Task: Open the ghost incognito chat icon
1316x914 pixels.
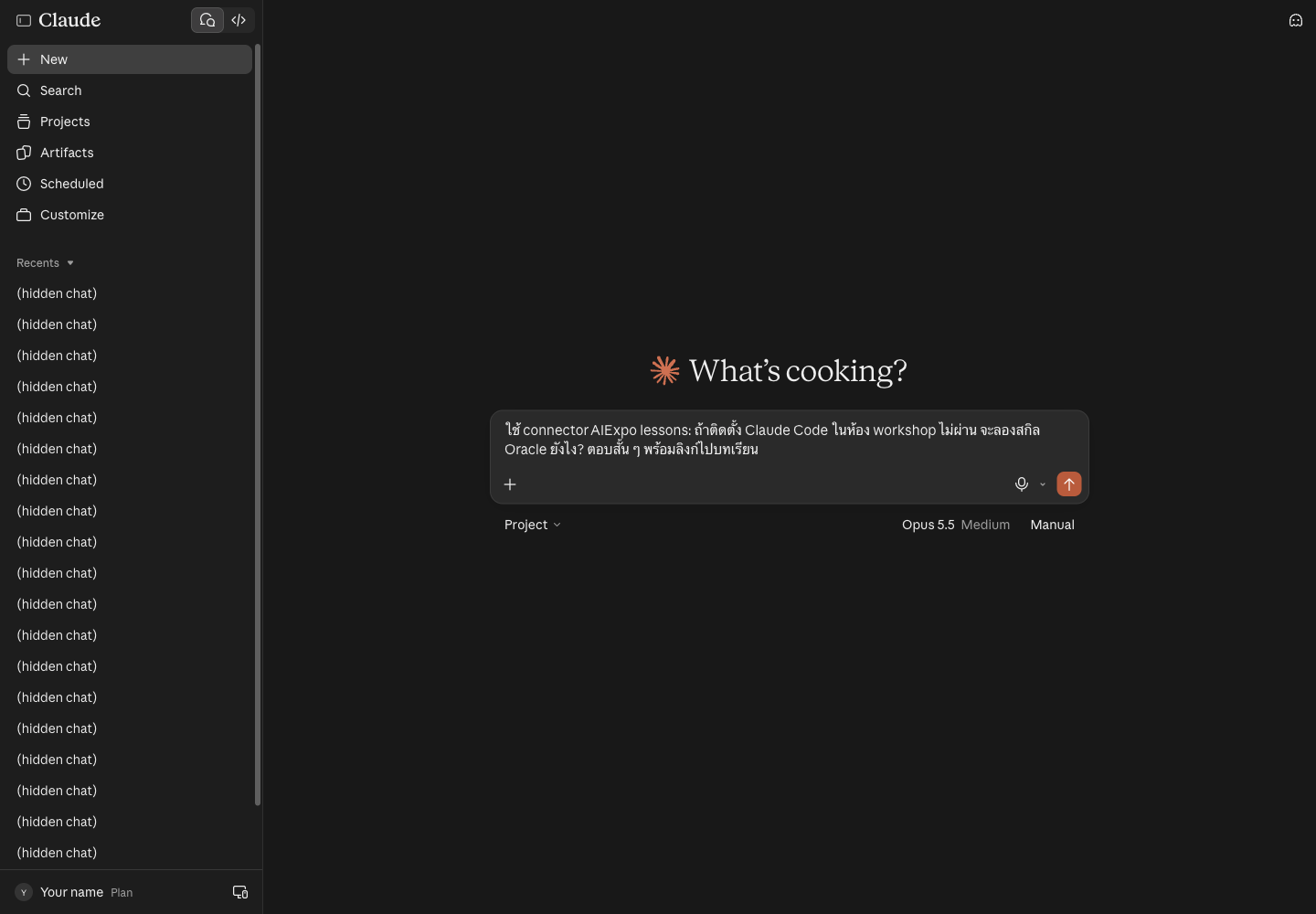Action: pyautogui.click(x=1296, y=20)
